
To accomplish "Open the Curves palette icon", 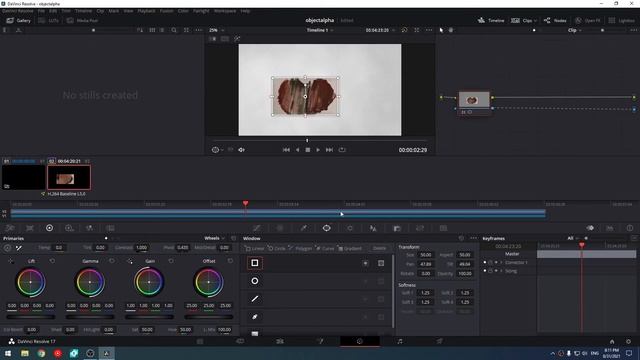I will (256, 228).
